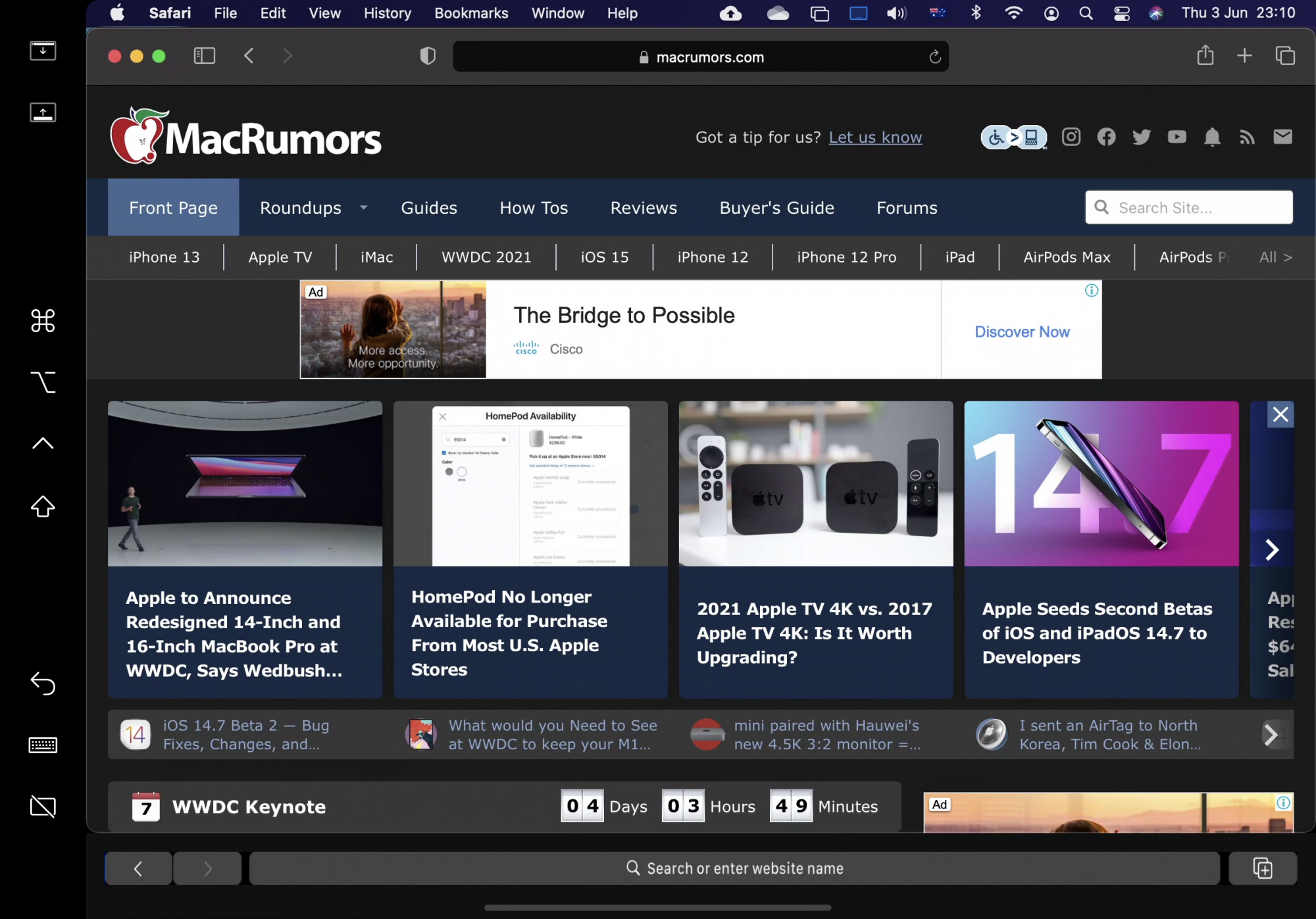1316x919 pixels.
Task: Open the Buyer's Guide section
Action: tap(776, 208)
